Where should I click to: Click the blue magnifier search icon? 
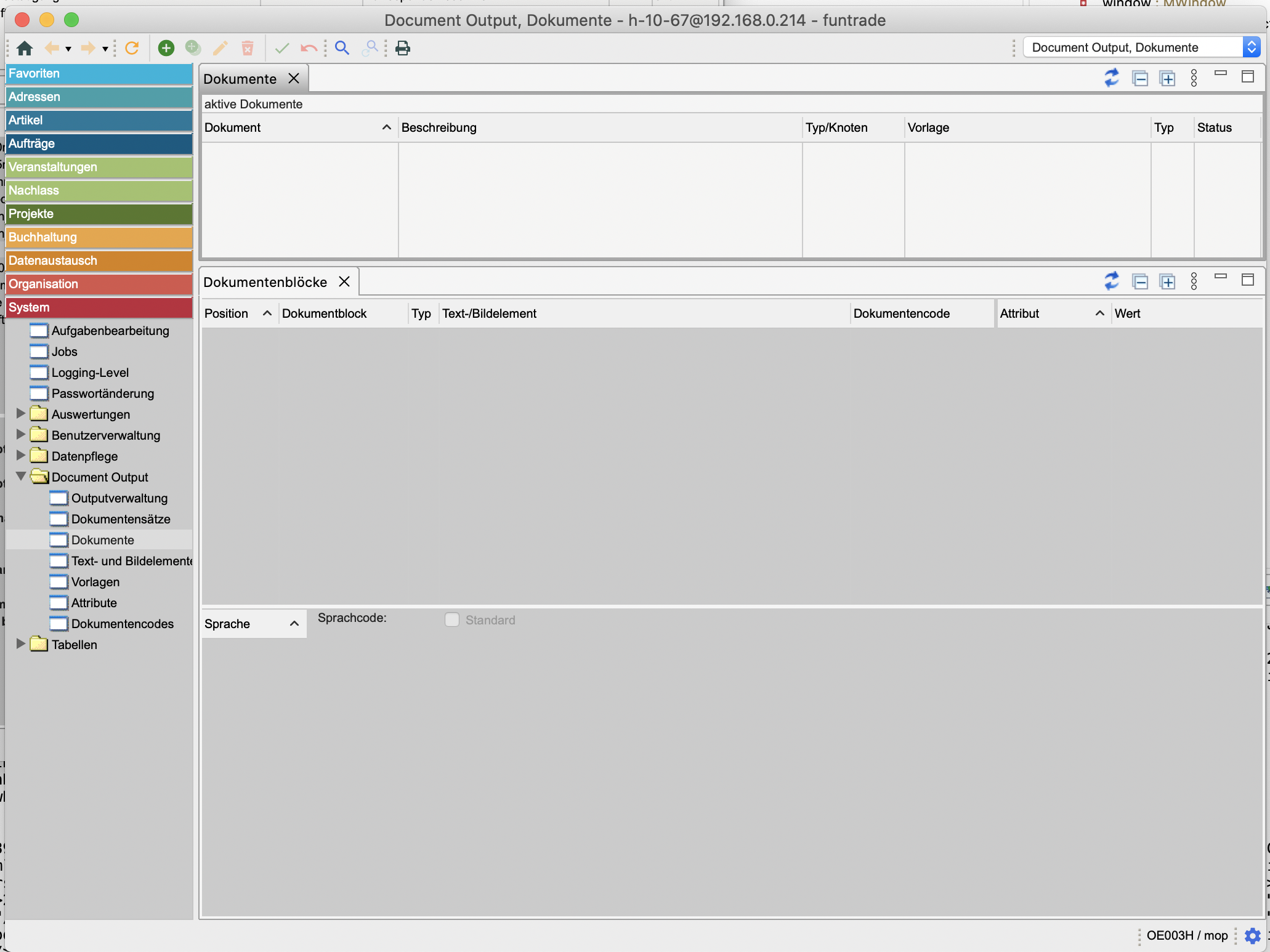pyautogui.click(x=342, y=48)
